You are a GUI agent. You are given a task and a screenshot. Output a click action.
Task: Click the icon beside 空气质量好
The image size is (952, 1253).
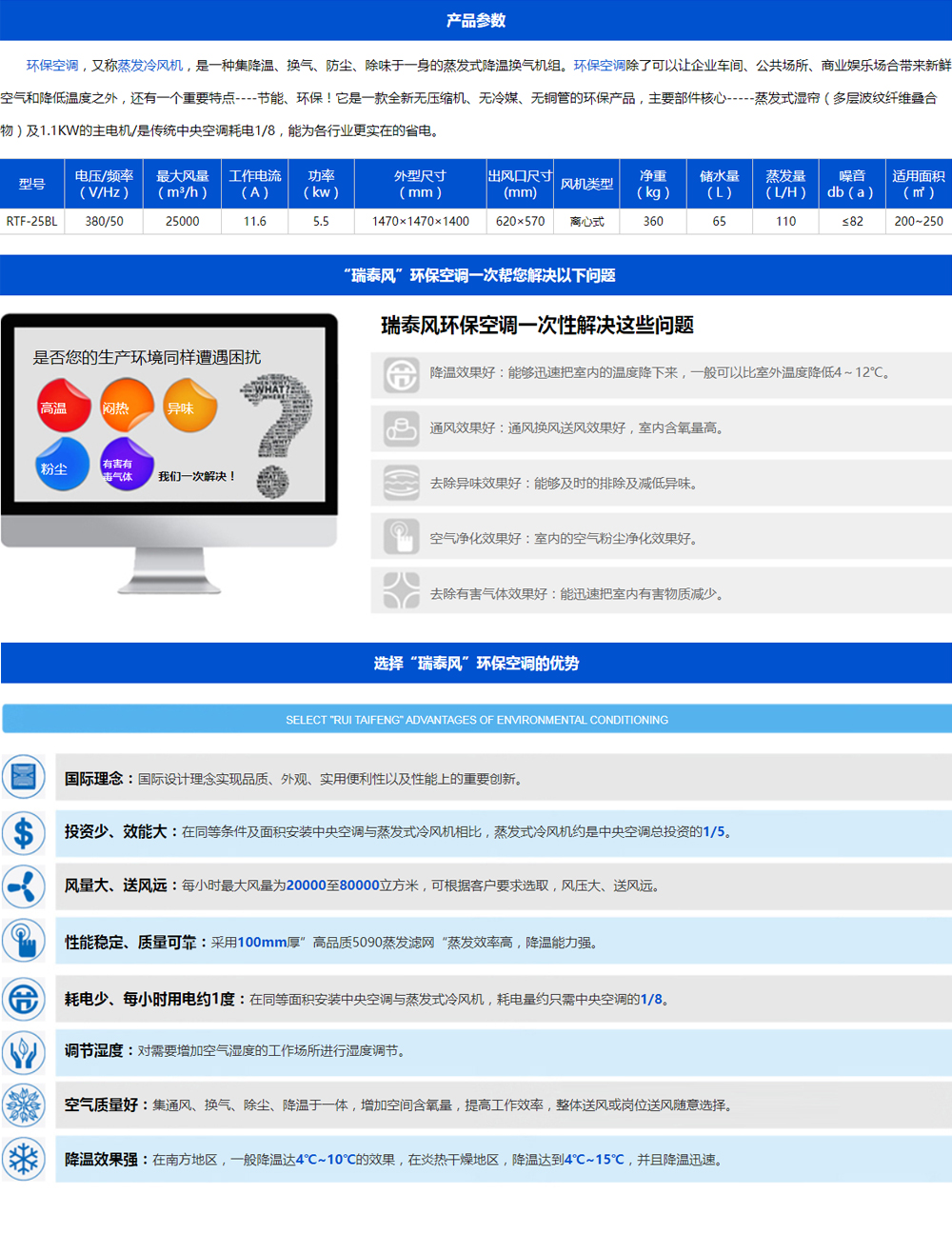click(x=24, y=1105)
